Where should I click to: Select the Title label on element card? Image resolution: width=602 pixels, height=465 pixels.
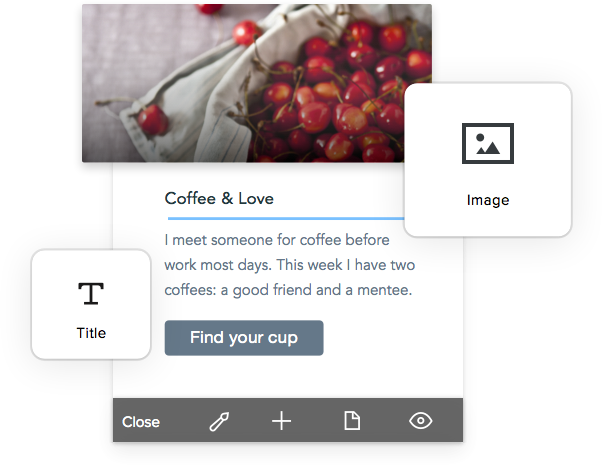pyautogui.click(x=91, y=333)
